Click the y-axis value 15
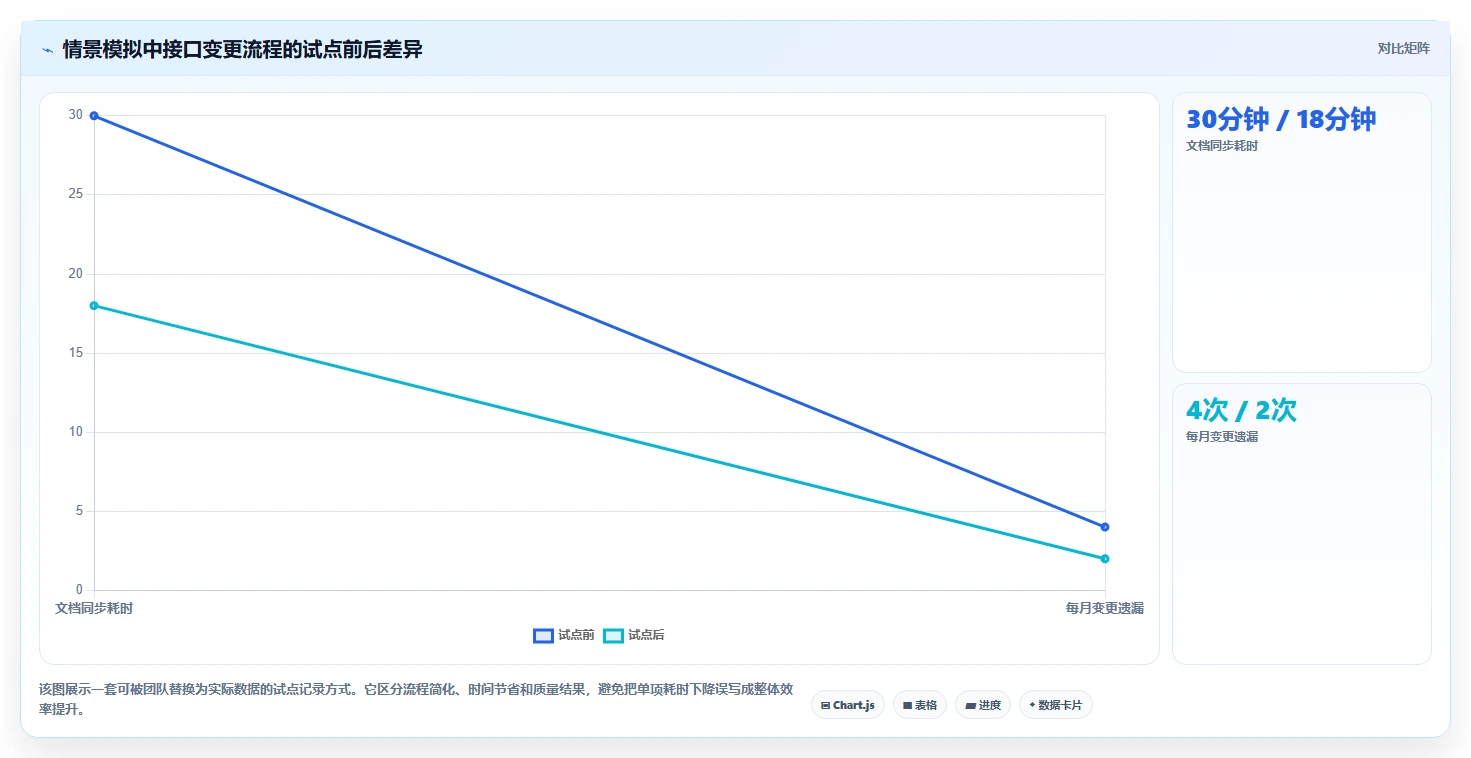The width and height of the screenshot is (1471, 758). point(76,353)
